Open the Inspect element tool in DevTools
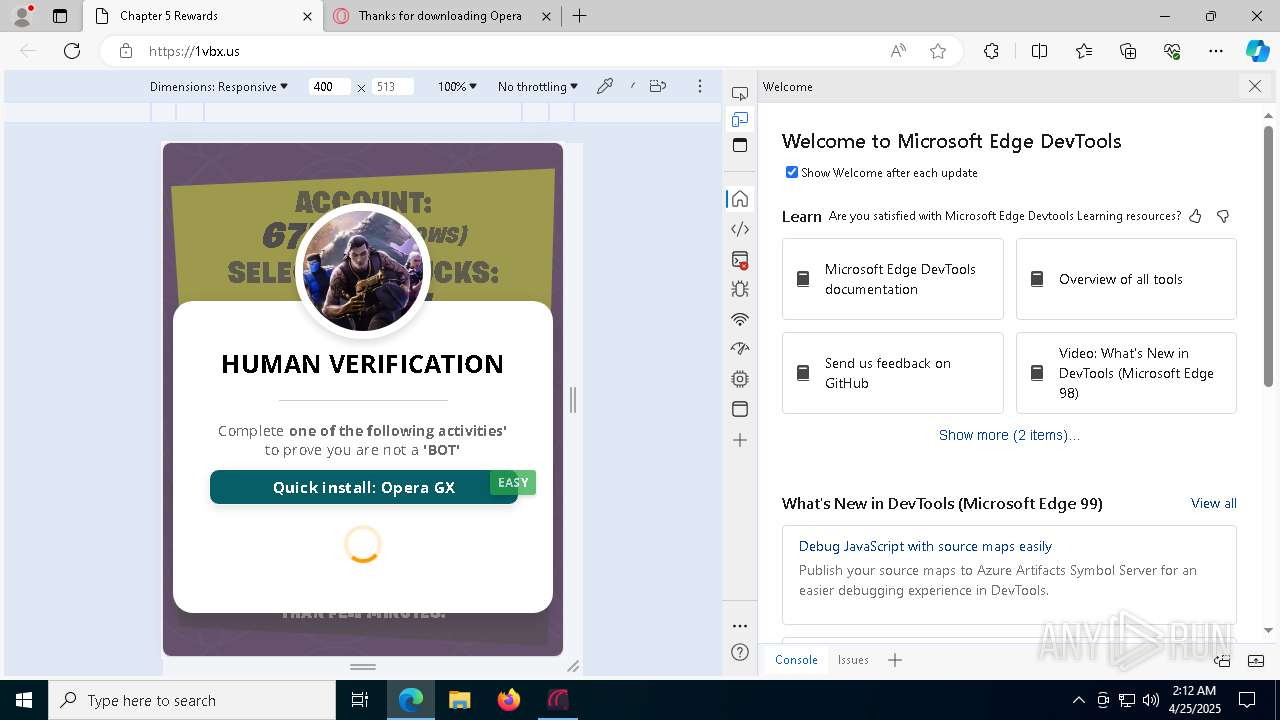The height and width of the screenshot is (720, 1280). 740,93
